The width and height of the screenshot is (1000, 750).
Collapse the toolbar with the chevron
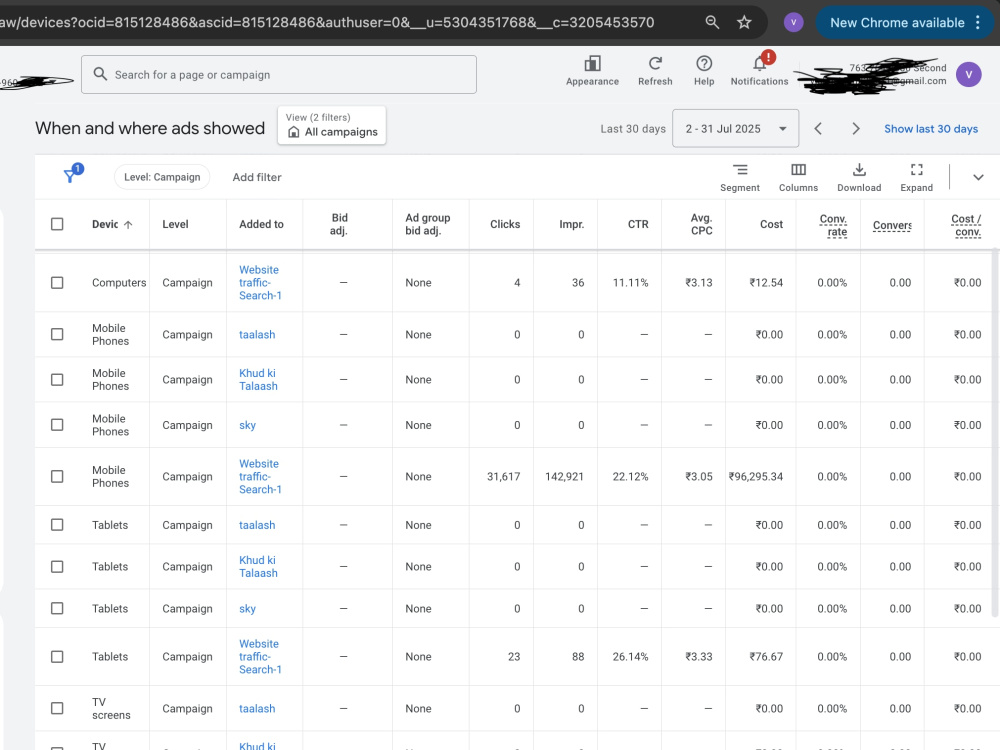[978, 177]
